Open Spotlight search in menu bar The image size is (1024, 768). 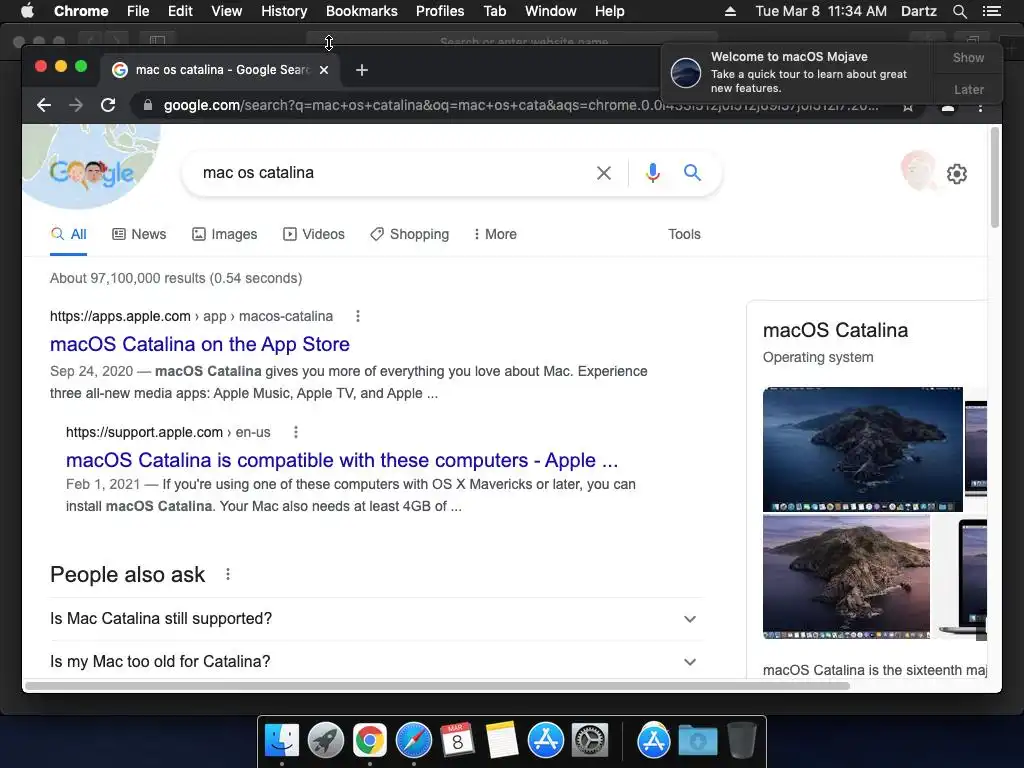(x=959, y=11)
